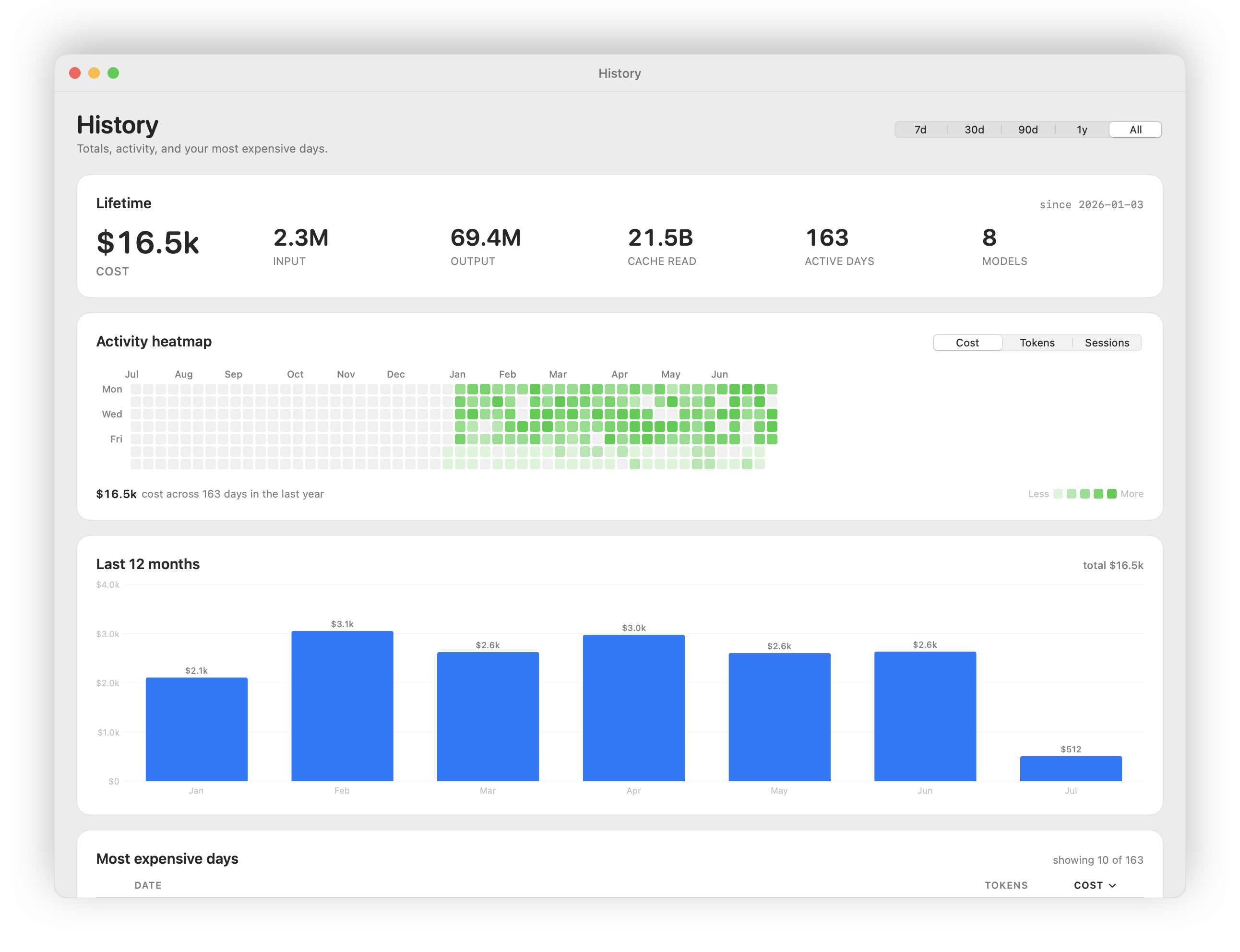Switch heatmap to Cost view

click(967, 343)
